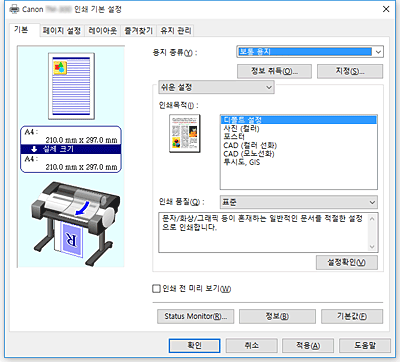Switch to the 페이지 설정 tab
This screenshot has height=362, width=400.
pyautogui.click(x=62, y=31)
